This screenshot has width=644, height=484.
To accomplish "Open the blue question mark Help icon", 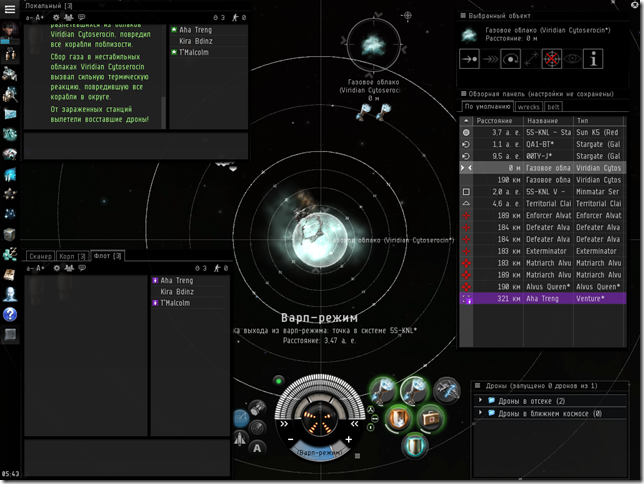I will (x=10, y=314).
